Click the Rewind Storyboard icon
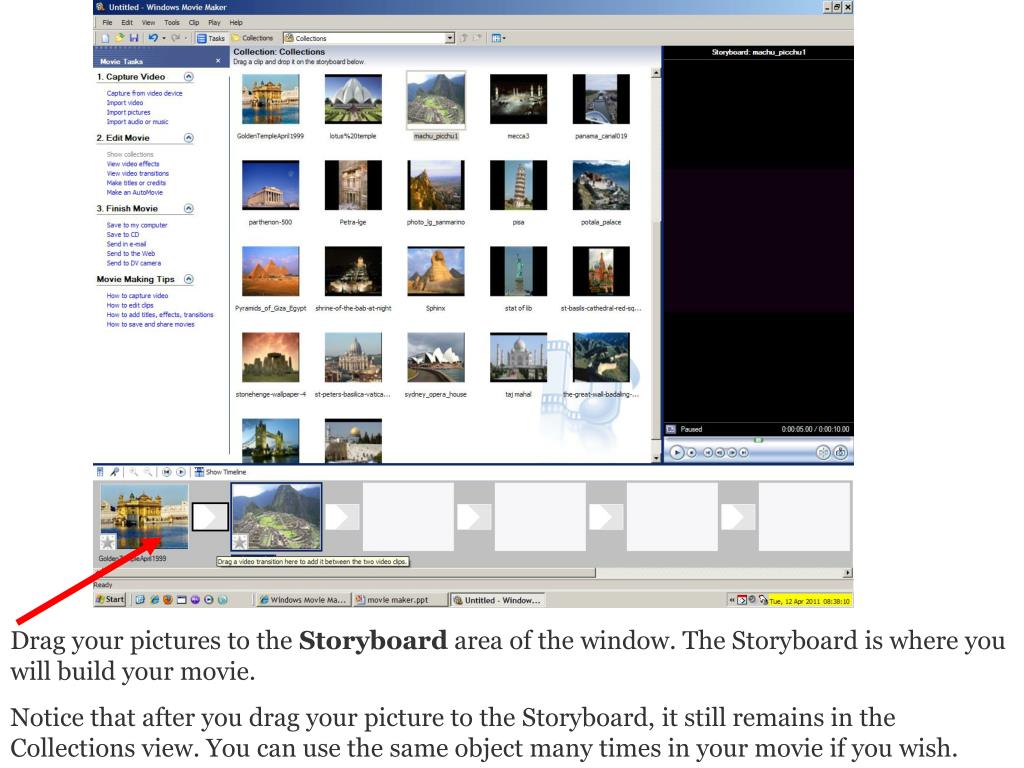Screen dimensions: 1024x768 167,472
